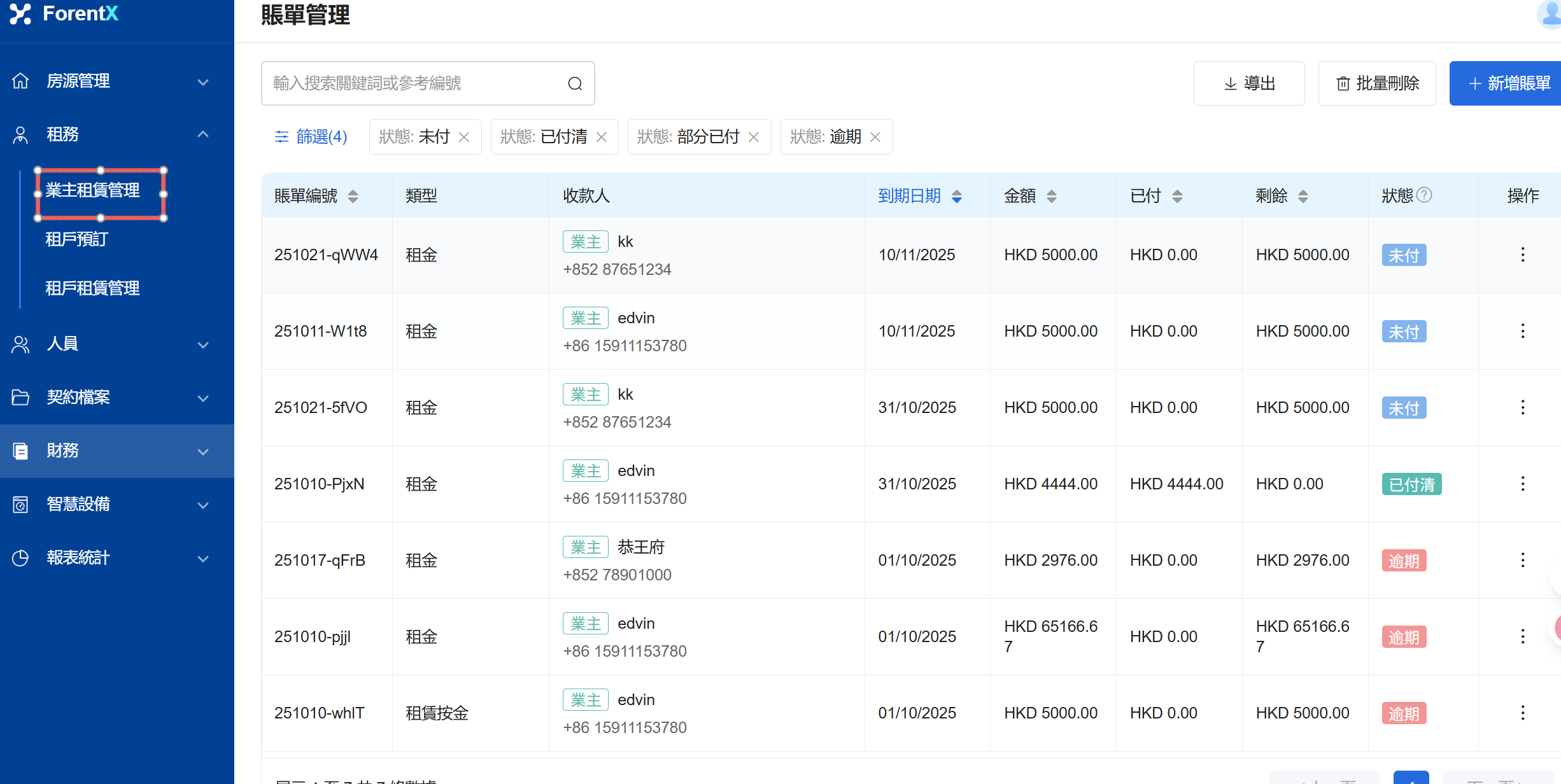
Task: Remove the 狀態: 已付清 filter chip
Action: (x=602, y=137)
